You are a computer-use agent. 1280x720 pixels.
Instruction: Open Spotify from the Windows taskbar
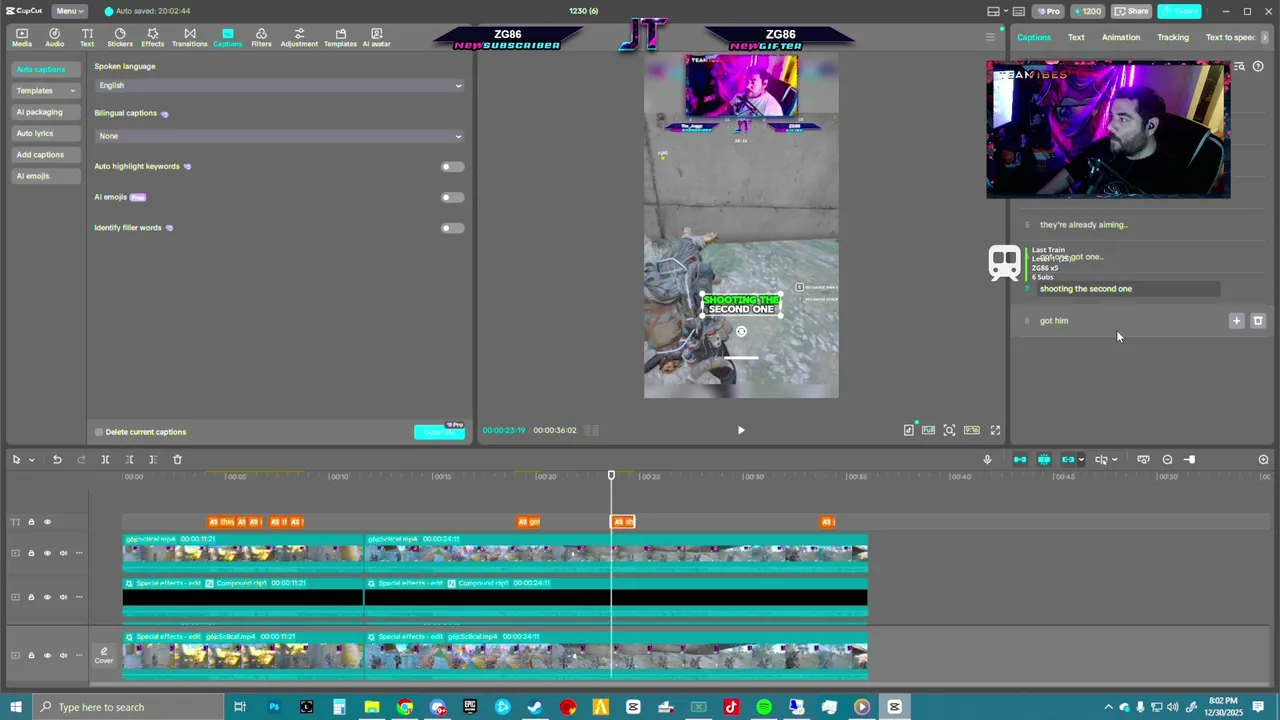tap(764, 707)
